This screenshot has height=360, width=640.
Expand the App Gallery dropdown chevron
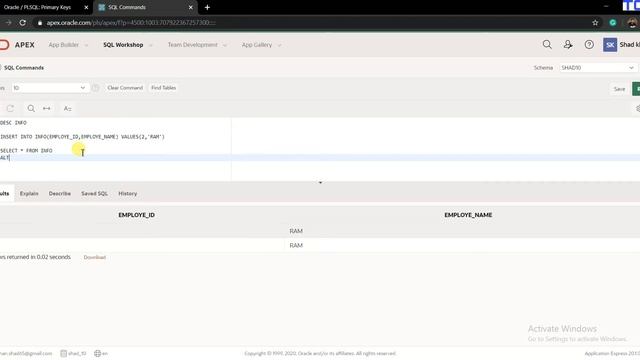pos(280,45)
